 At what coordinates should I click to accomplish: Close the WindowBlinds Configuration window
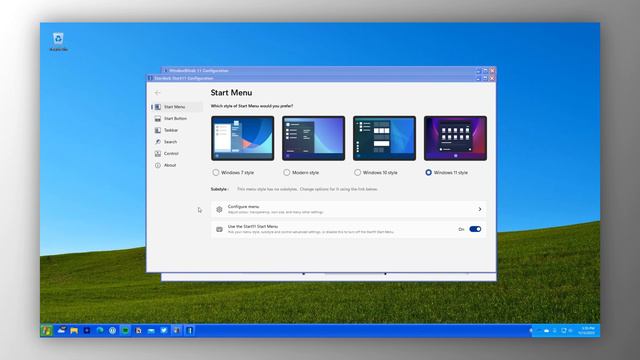pos(492,71)
